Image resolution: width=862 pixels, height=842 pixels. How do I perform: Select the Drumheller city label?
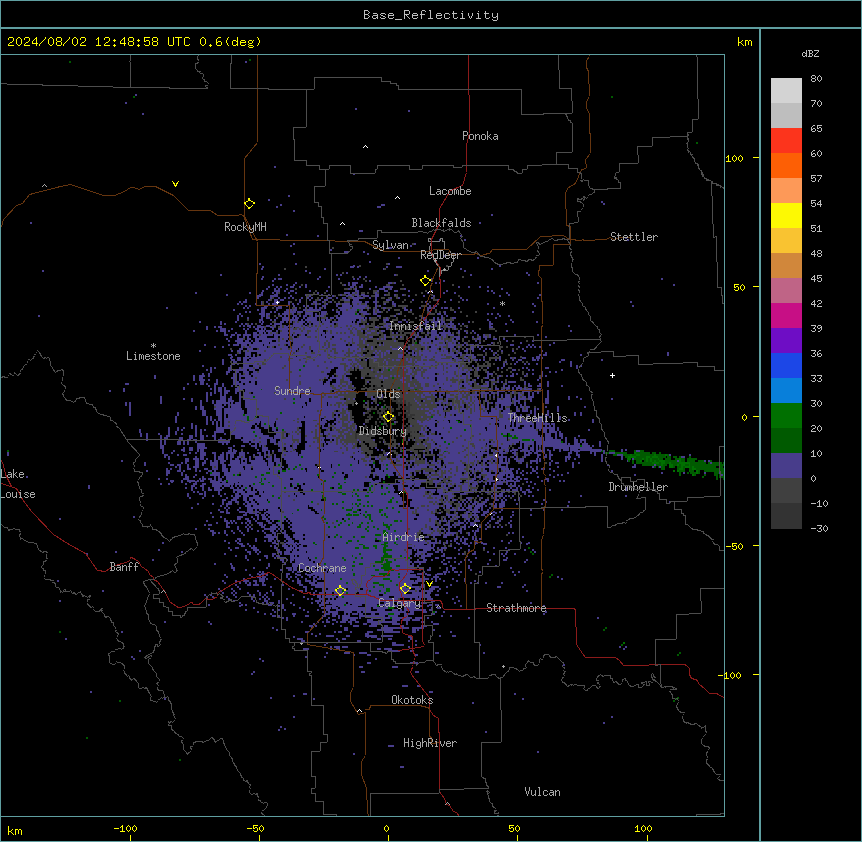(x=638, y=487)
